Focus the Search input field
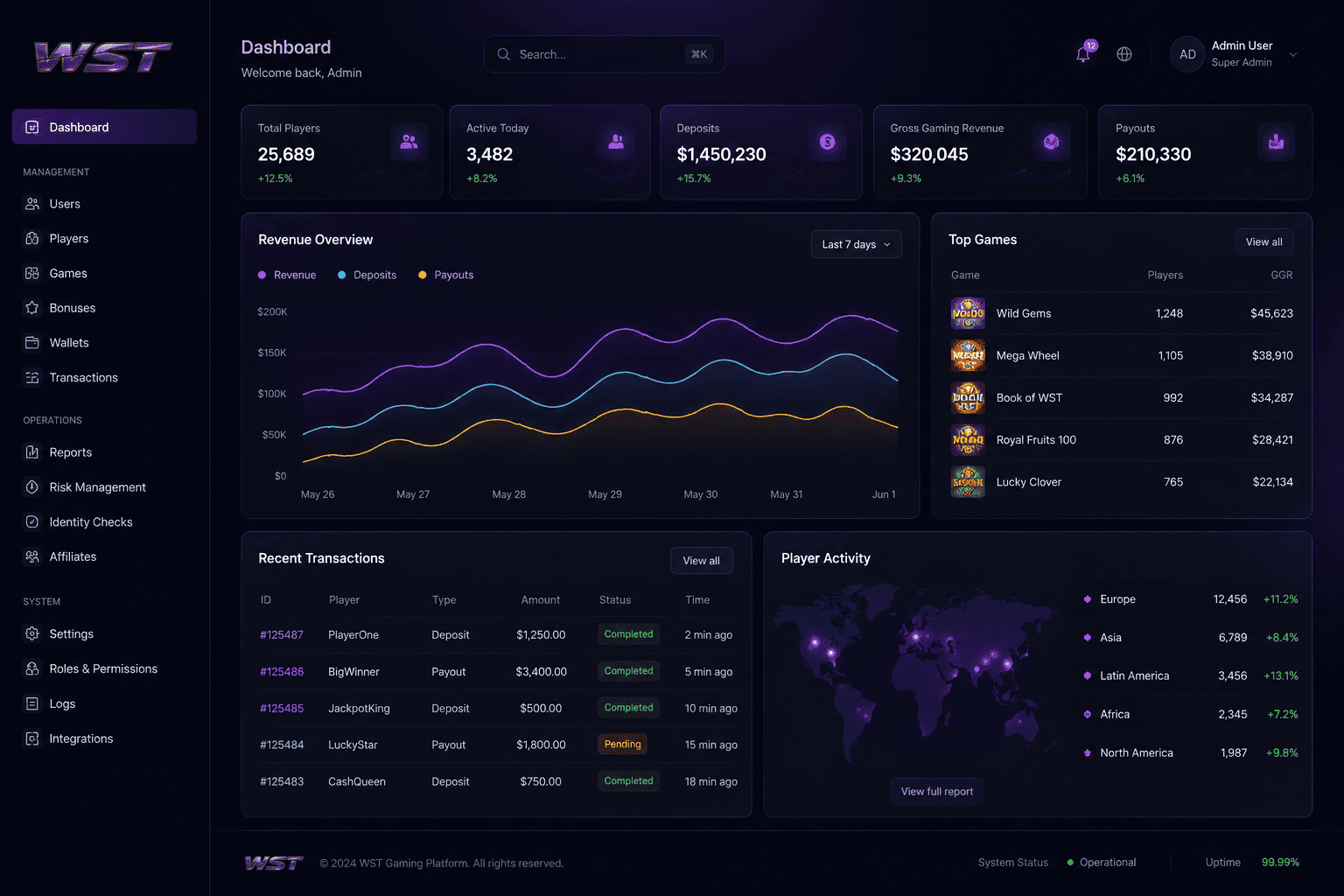1344x896 pixels. pyautogui.click(x=605, y=54)
